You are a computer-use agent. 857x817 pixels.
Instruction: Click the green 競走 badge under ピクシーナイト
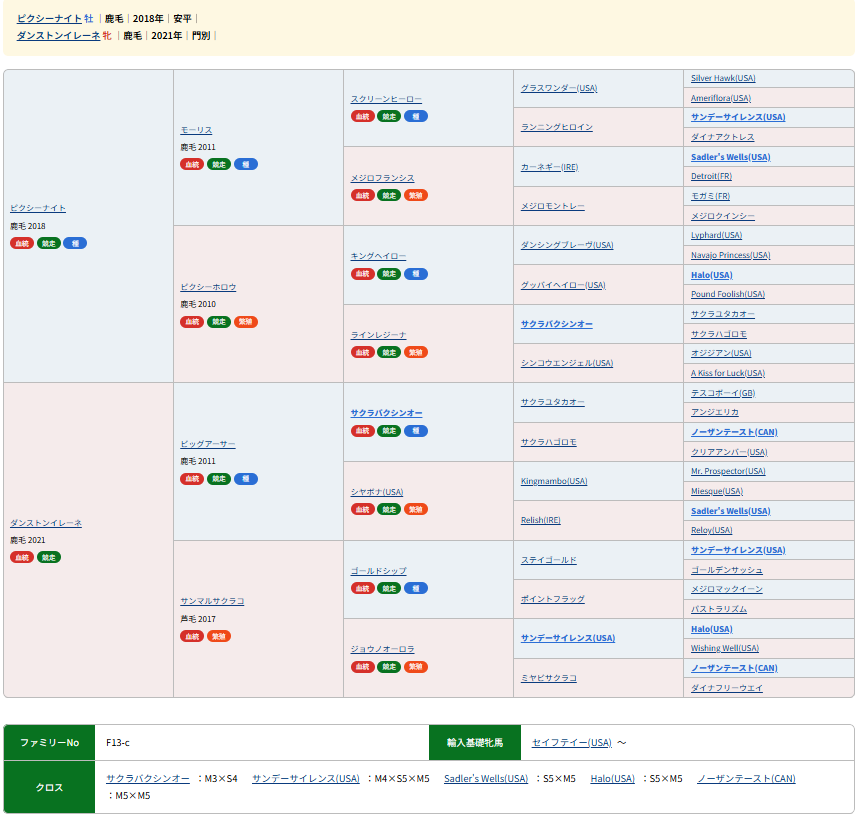coord(48,243)
